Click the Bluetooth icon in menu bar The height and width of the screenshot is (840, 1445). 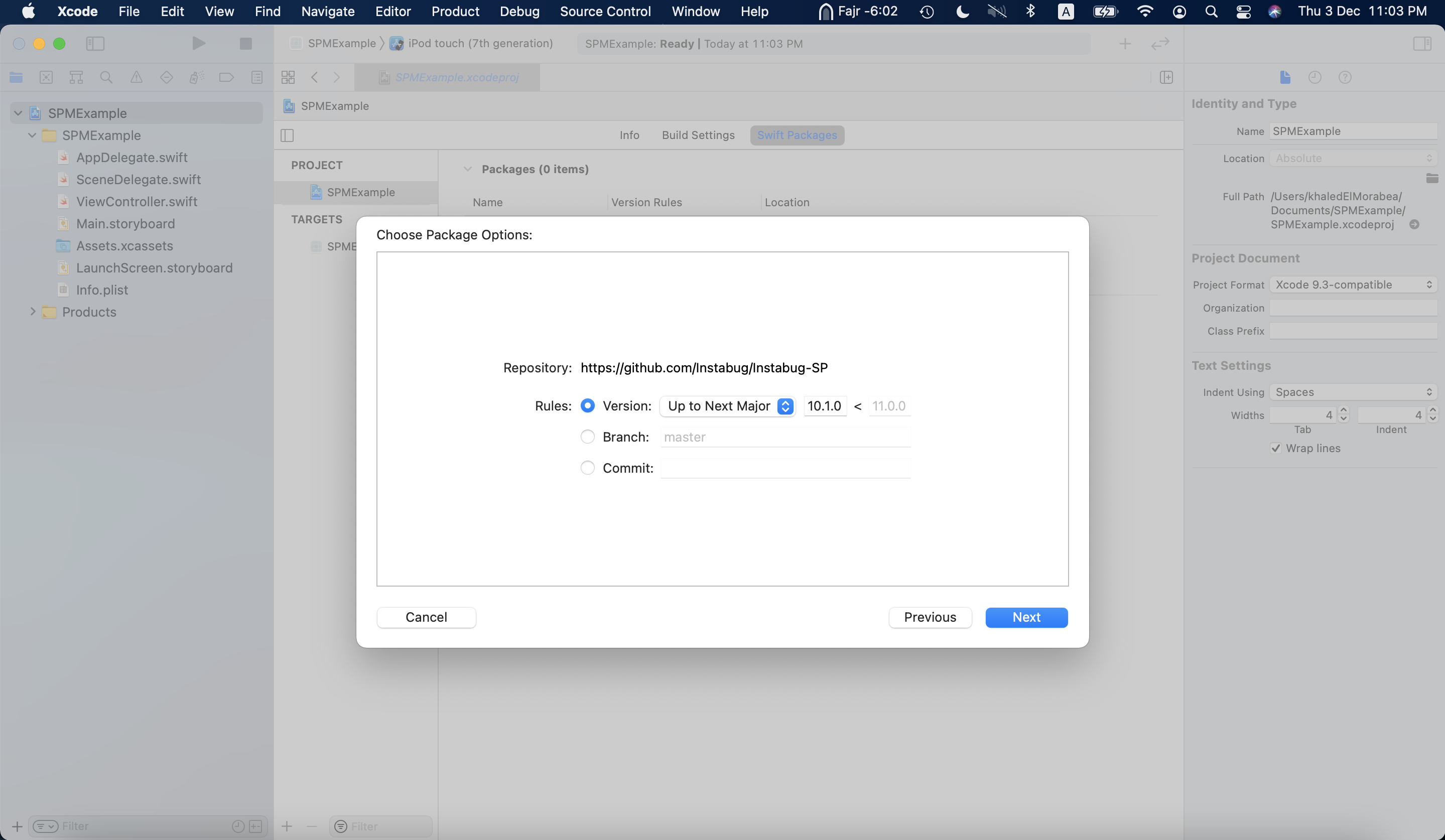(x=1030, y=12)
